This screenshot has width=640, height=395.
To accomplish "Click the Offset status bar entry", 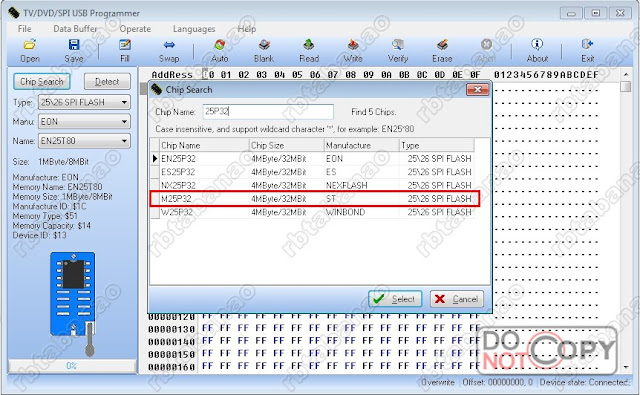I will tap(497, 382).
